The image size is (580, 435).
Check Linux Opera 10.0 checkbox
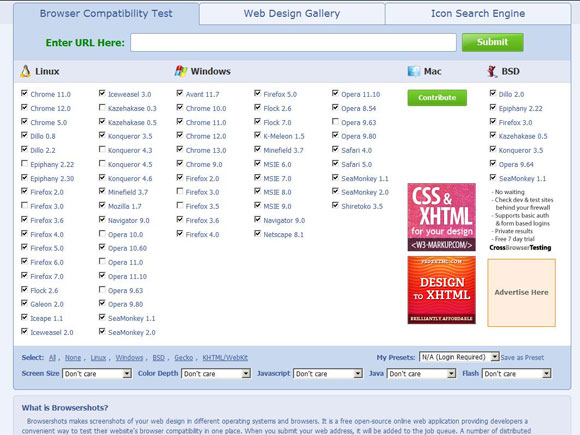point(102,233)
